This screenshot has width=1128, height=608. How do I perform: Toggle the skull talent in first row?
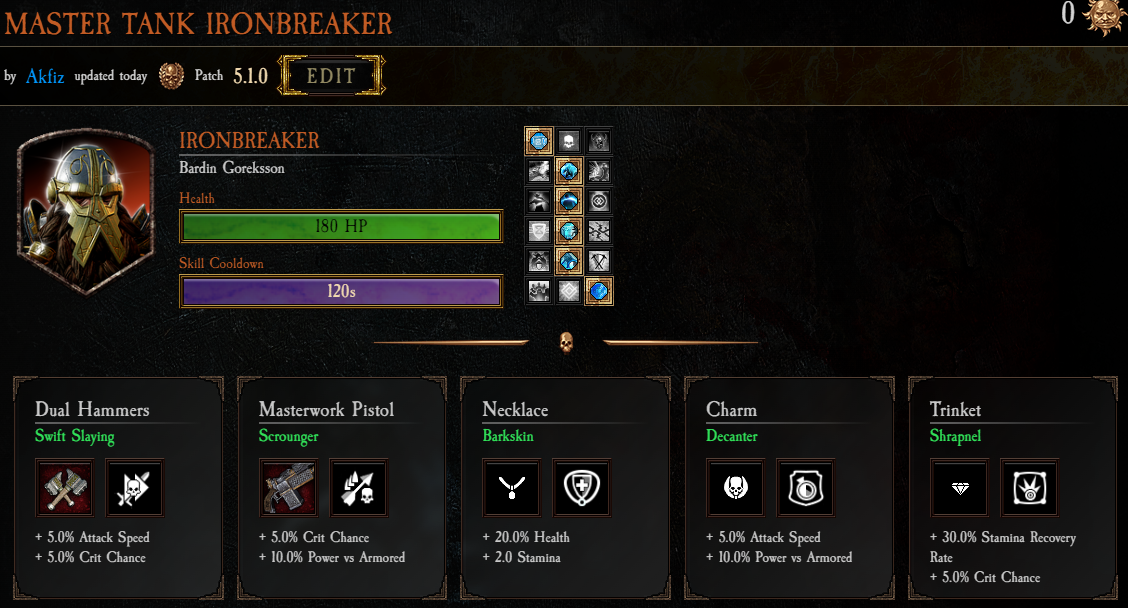coord(568,142)
